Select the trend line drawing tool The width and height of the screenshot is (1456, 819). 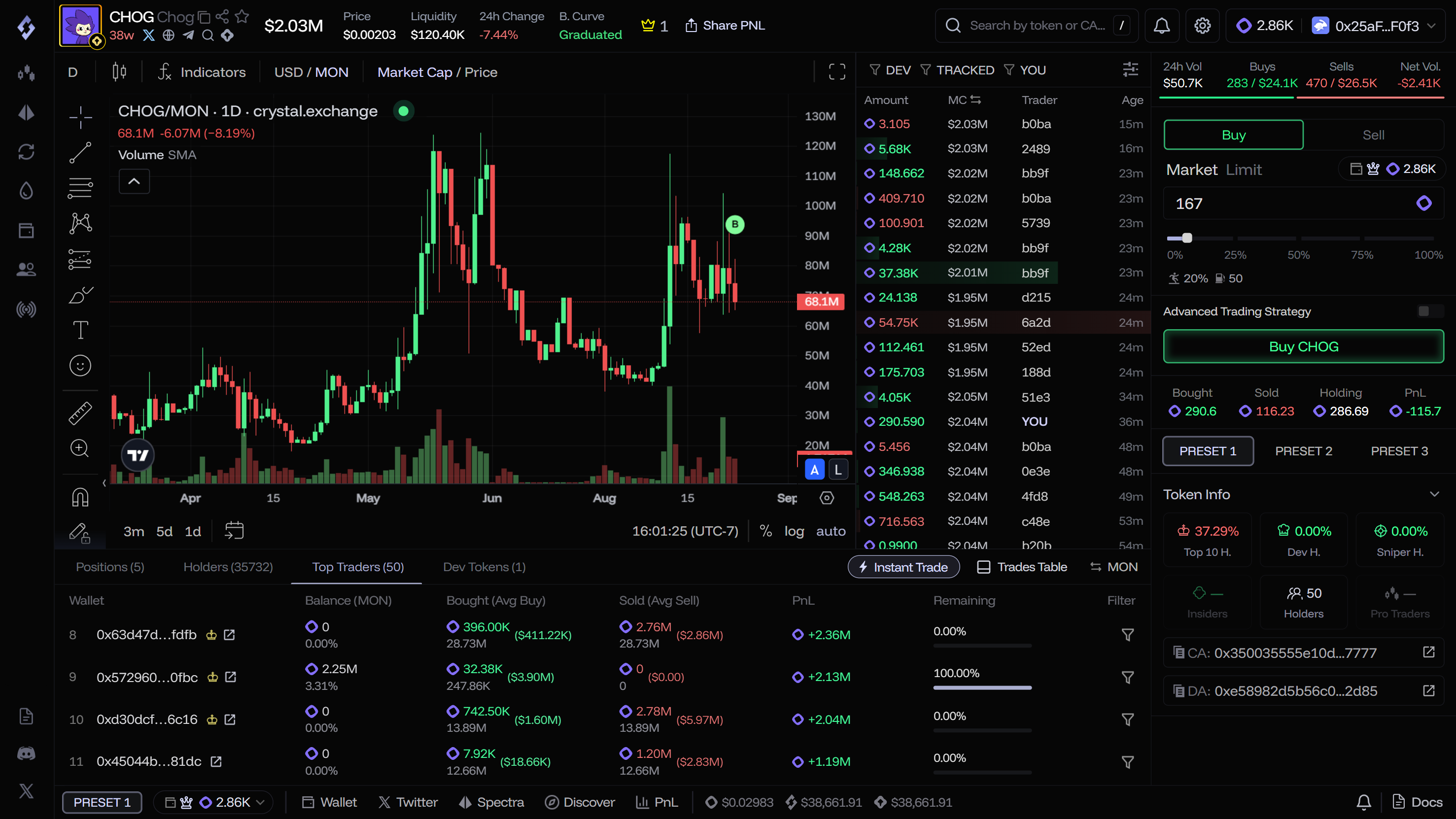[x=80, y=153]
